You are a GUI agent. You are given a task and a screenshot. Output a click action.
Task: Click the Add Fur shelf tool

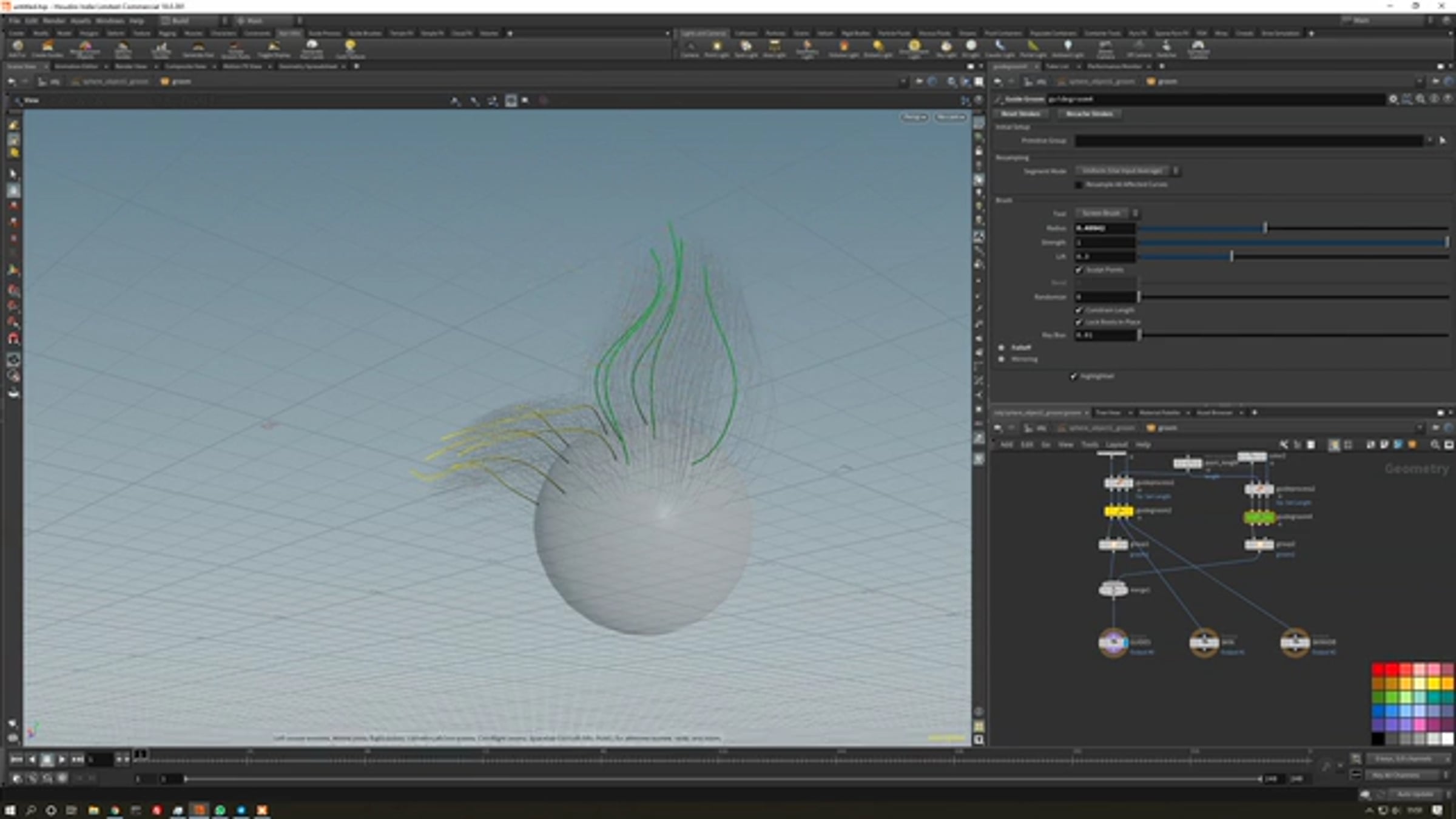click(x=17, y=48)
